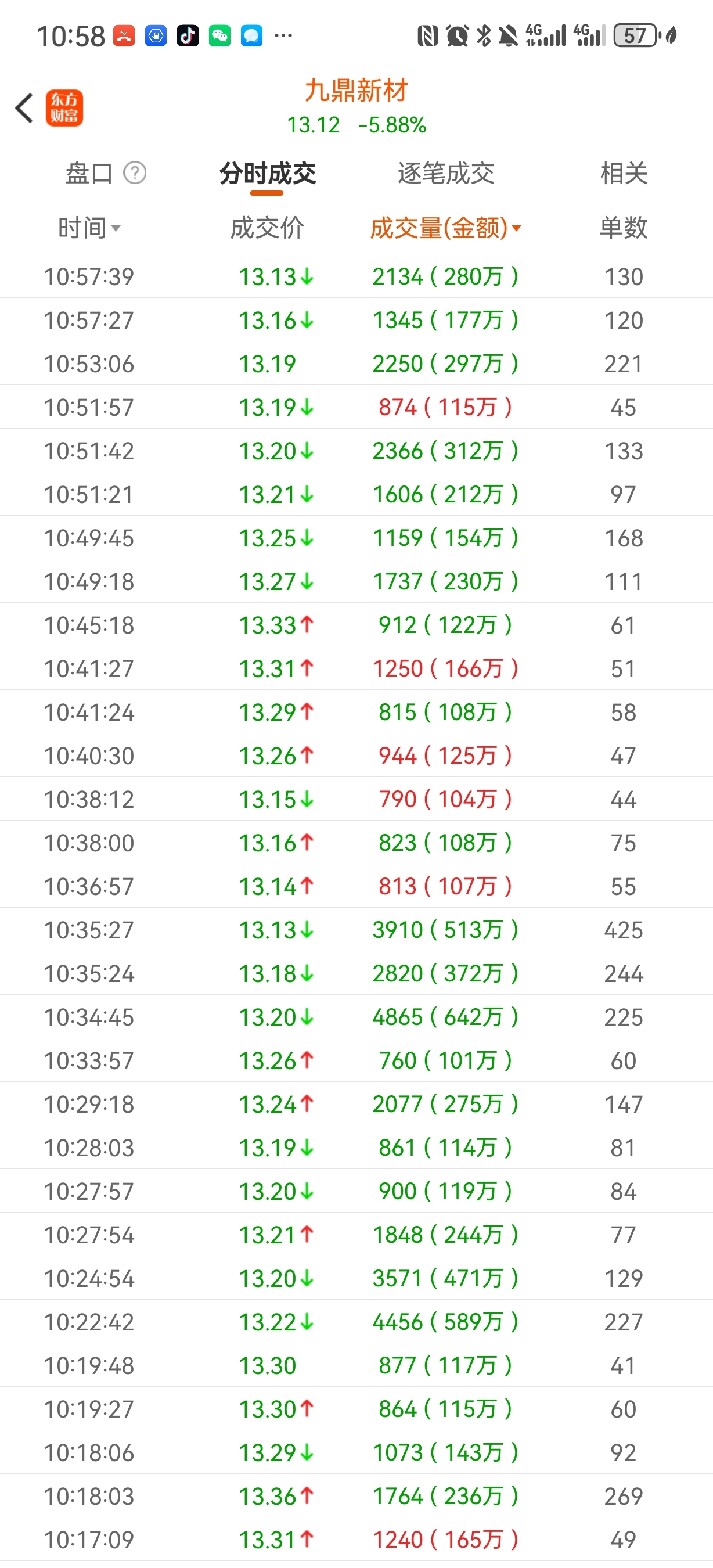Image resolution: width=713 pixels, height=1568 pixels.
Task: Select the 盘口 tab
Action: tap(89, 174)
